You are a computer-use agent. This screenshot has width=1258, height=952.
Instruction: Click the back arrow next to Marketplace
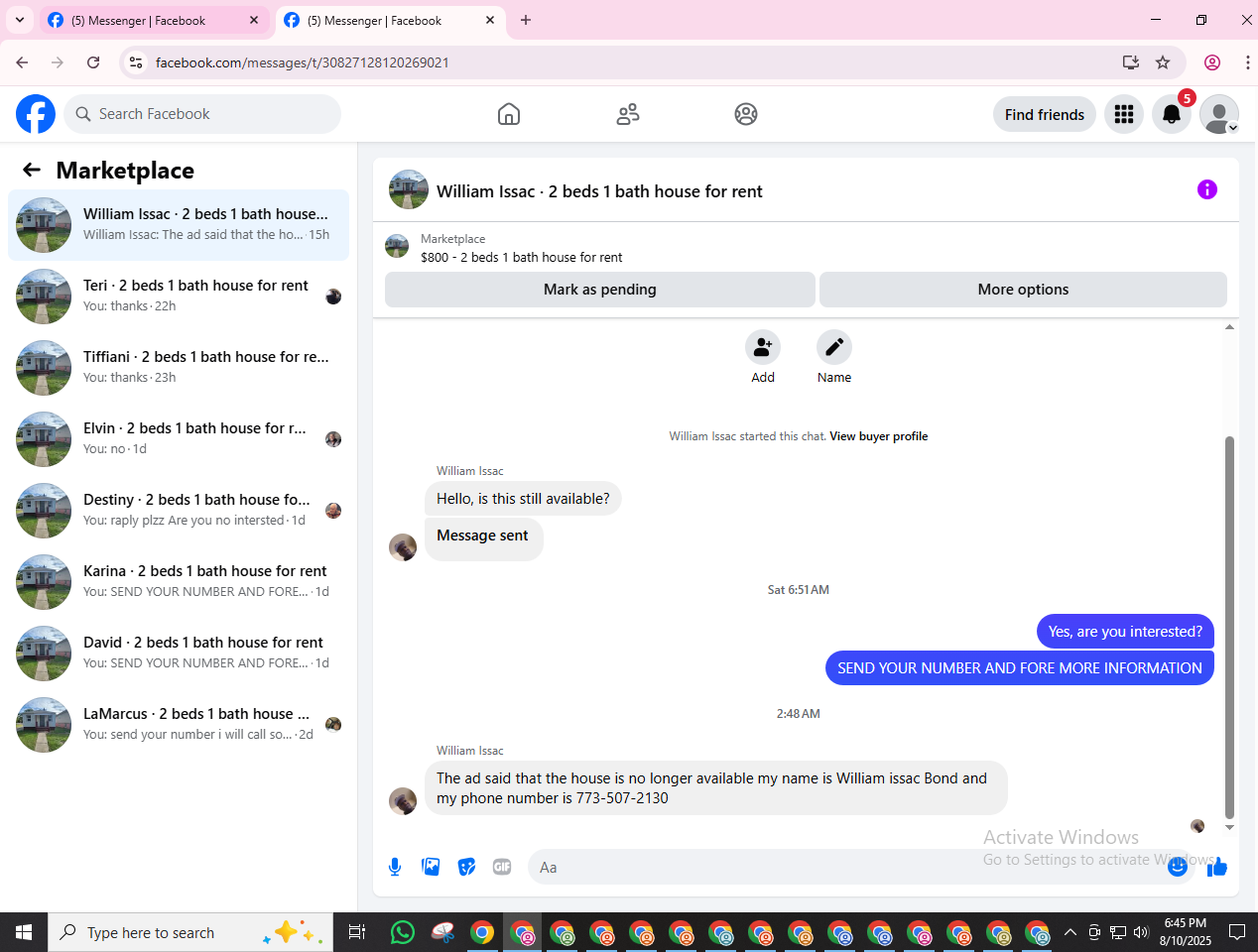point(32,170)
